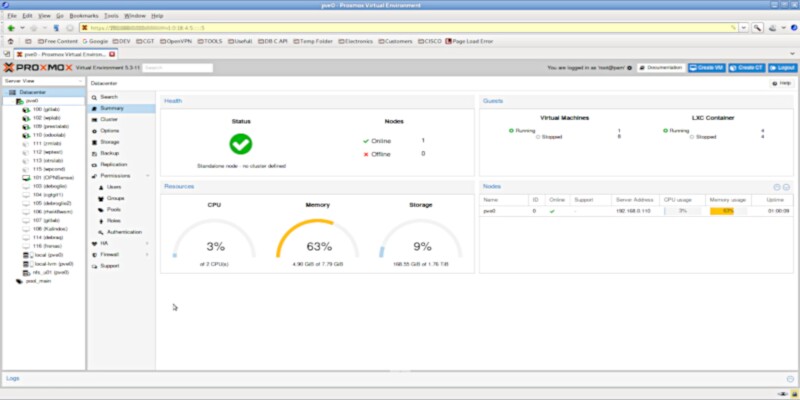Click the green back arrow button
Viewport: 800px width, 400px height.
[11, 28]
